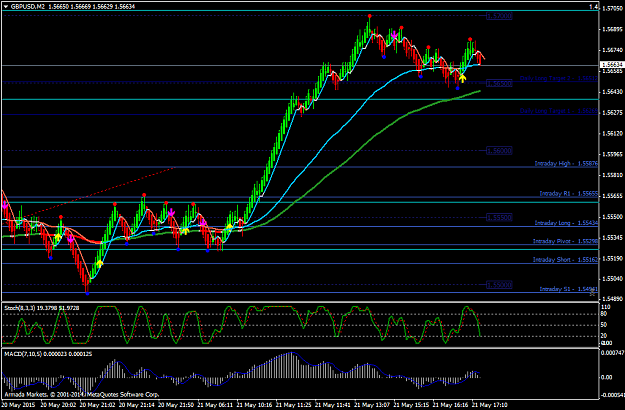Click 1.56120 on the price scale
Viewport: 625px width, 410px height.
click(612, 133)
